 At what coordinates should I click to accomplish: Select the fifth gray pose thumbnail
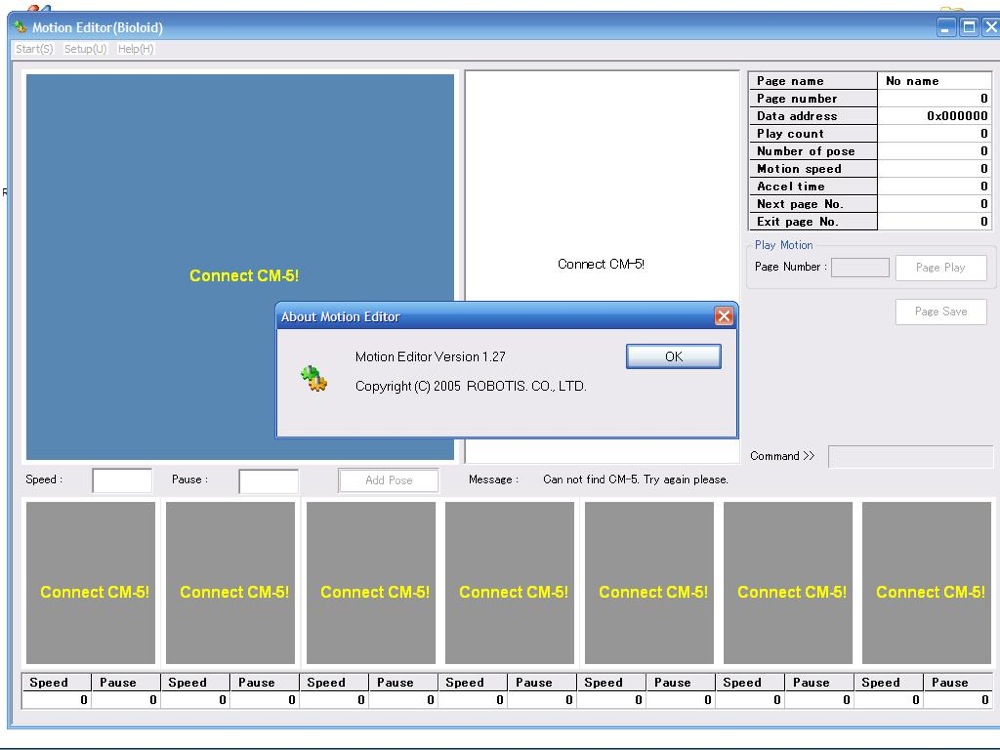point(649,583)
